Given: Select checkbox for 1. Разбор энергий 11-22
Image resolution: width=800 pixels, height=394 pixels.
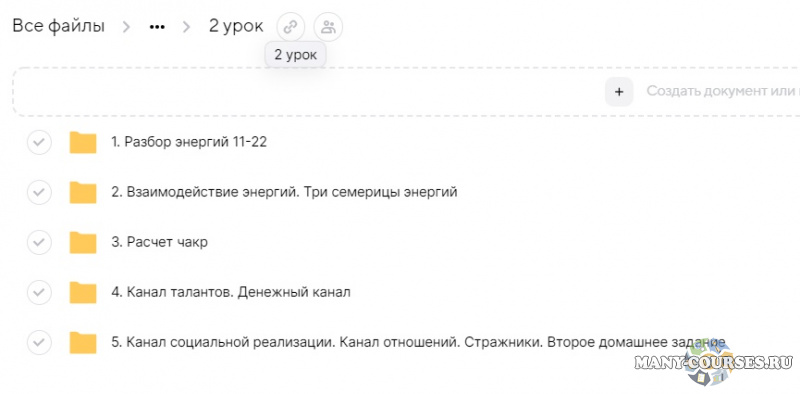Looking at the screenshot, I should pyautogui.click(x=39, y=143).
